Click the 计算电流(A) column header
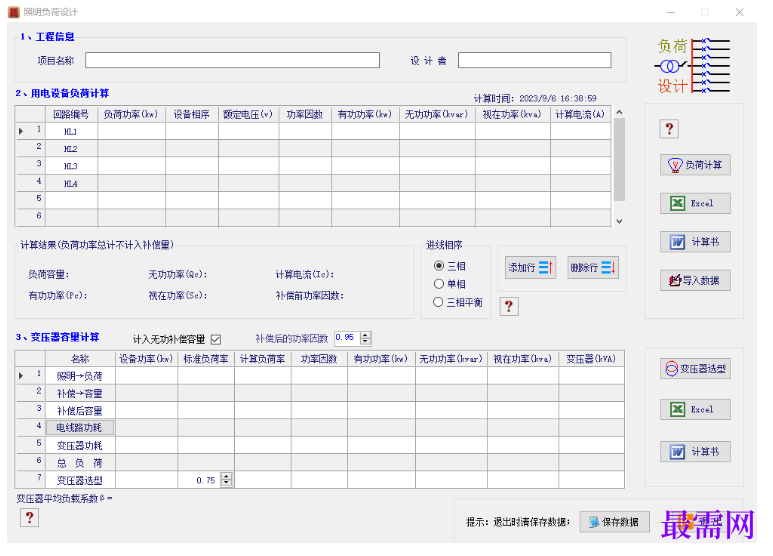This screenshot has height=556, width=773. [x=580, y=114]
